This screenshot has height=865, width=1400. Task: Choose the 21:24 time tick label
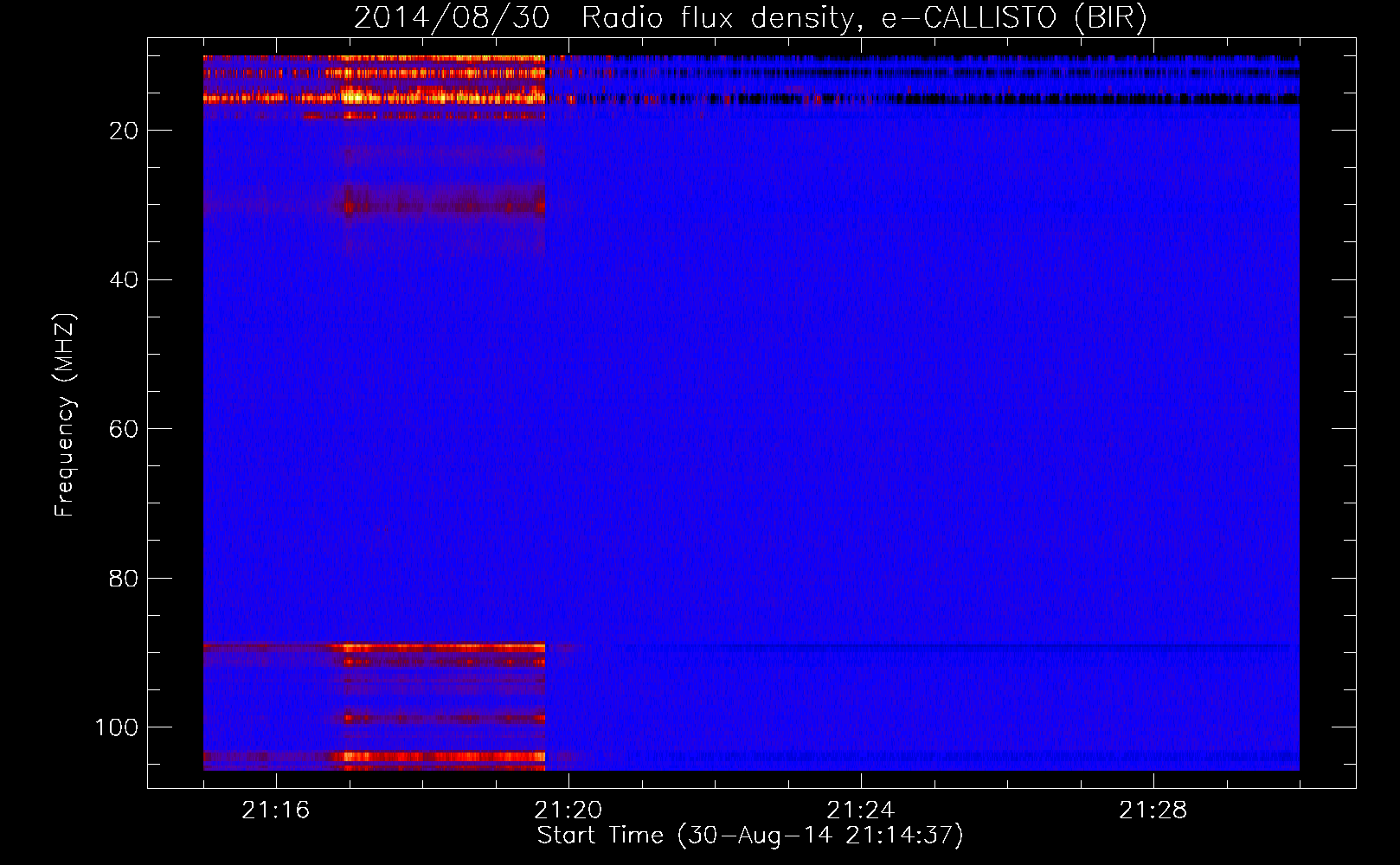point(861,811)
